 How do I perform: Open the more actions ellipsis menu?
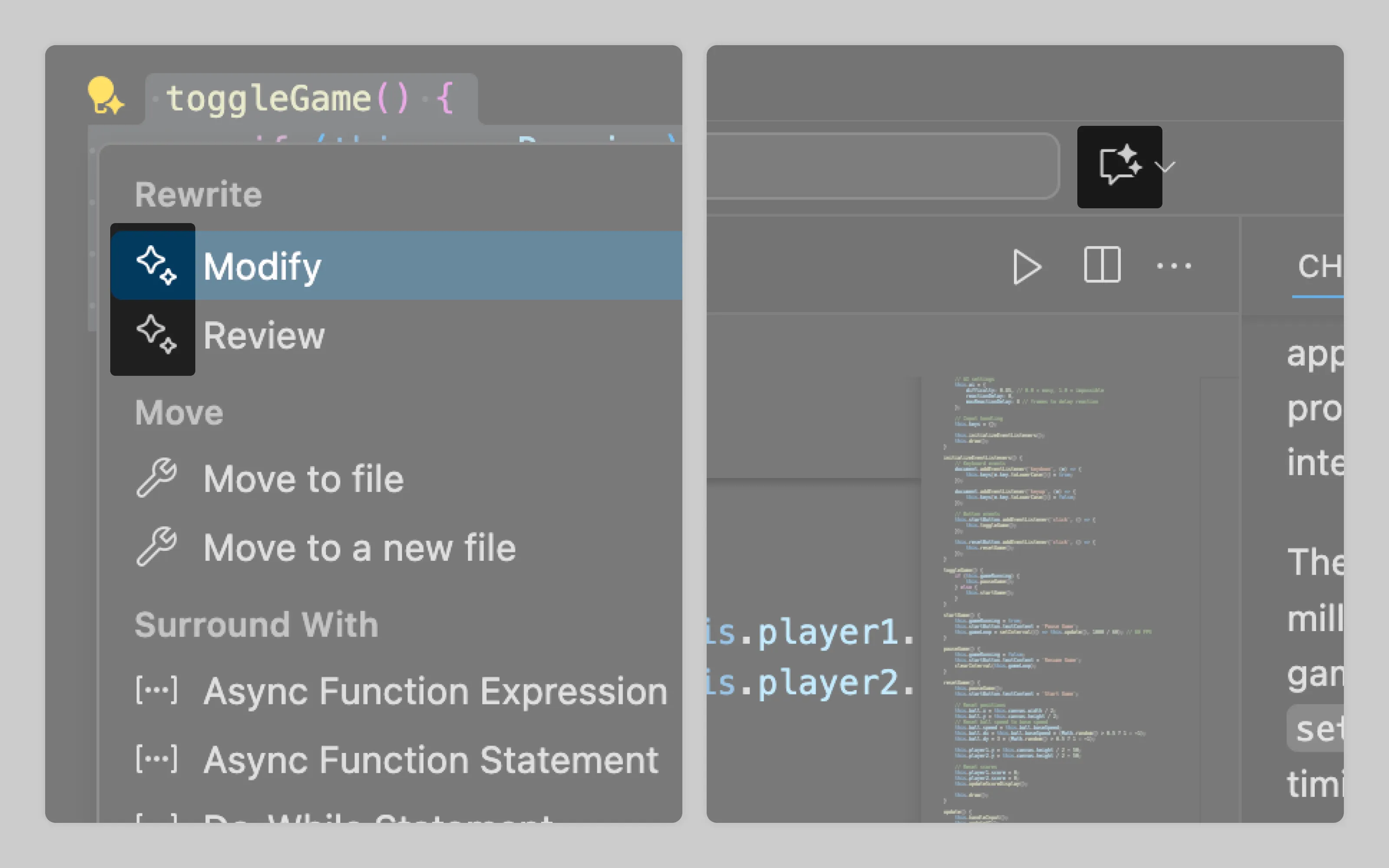[x=1174, y=266]
